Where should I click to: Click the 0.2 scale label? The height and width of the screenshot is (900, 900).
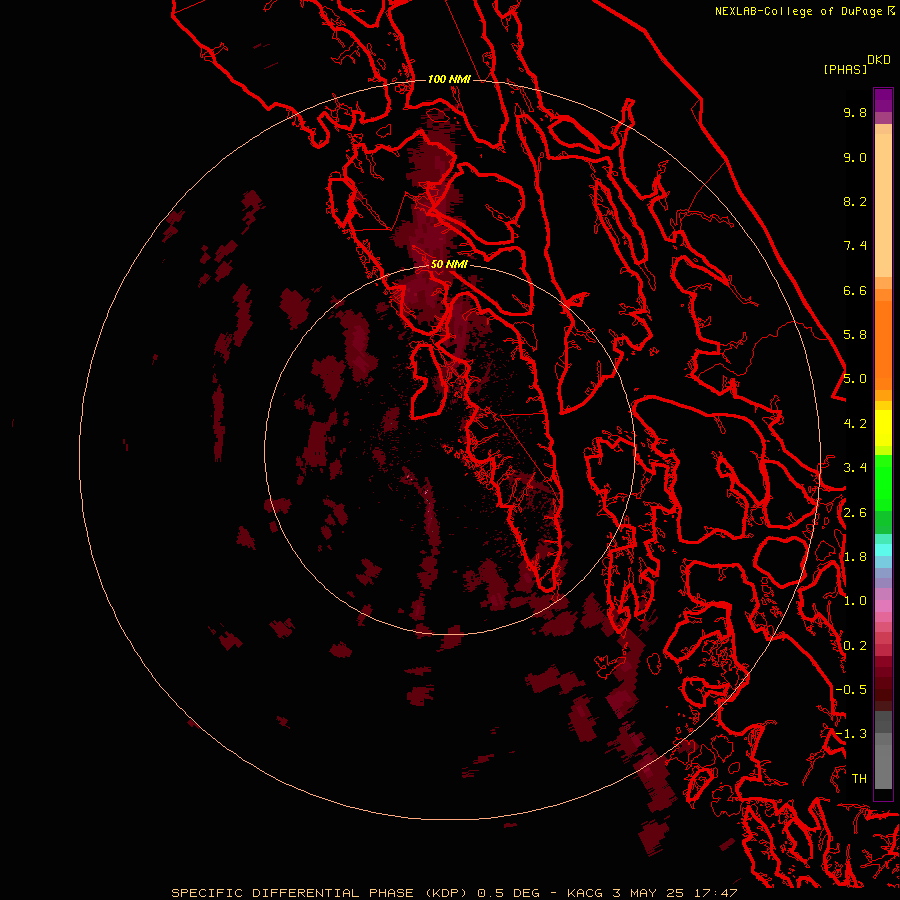855,646
